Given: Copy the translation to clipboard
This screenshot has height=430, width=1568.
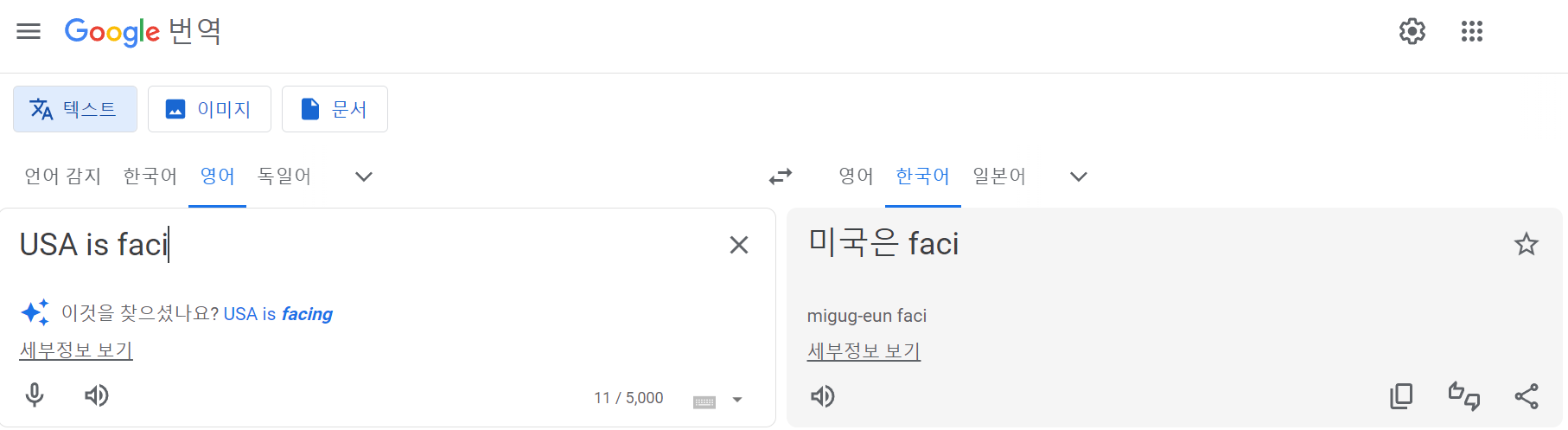Looking at the screenshot, I should tap(1400, 396).
